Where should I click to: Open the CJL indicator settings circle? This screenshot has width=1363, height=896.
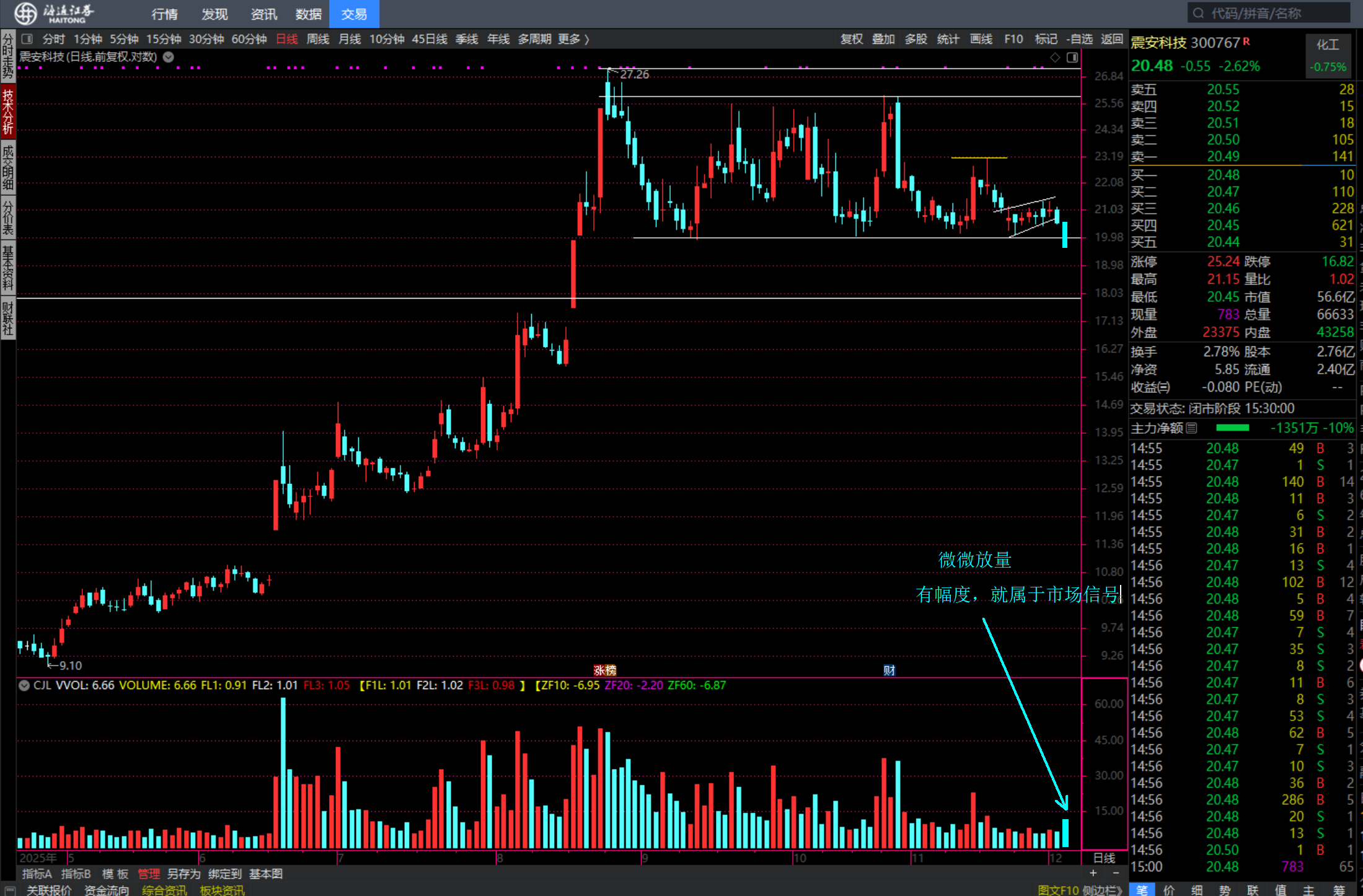[x=24, y=685]
